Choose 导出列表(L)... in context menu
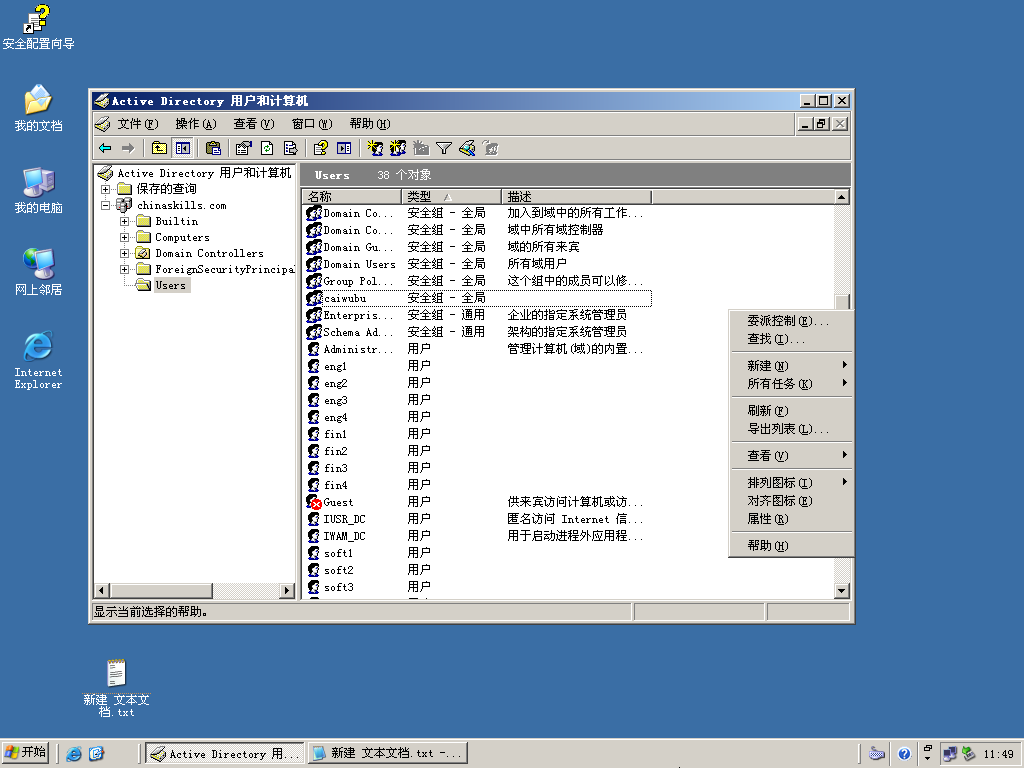The width and height of the screenshot is (1024, 768). click(x=791, y=429)
